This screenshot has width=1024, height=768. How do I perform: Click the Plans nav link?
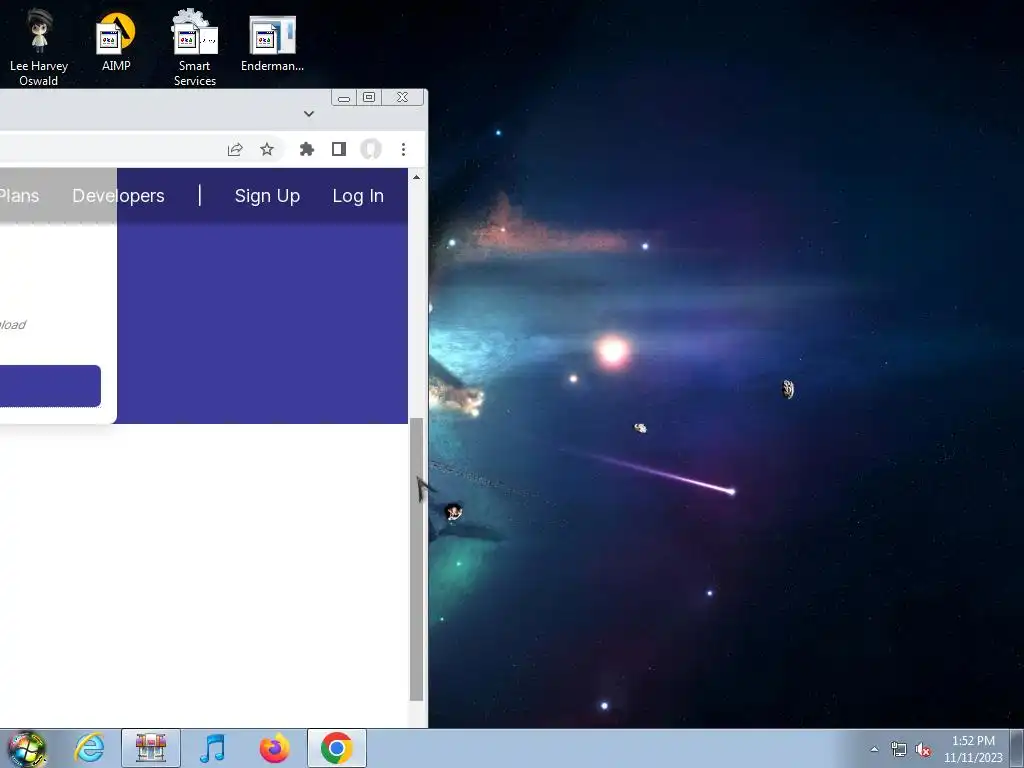point(19,196)
